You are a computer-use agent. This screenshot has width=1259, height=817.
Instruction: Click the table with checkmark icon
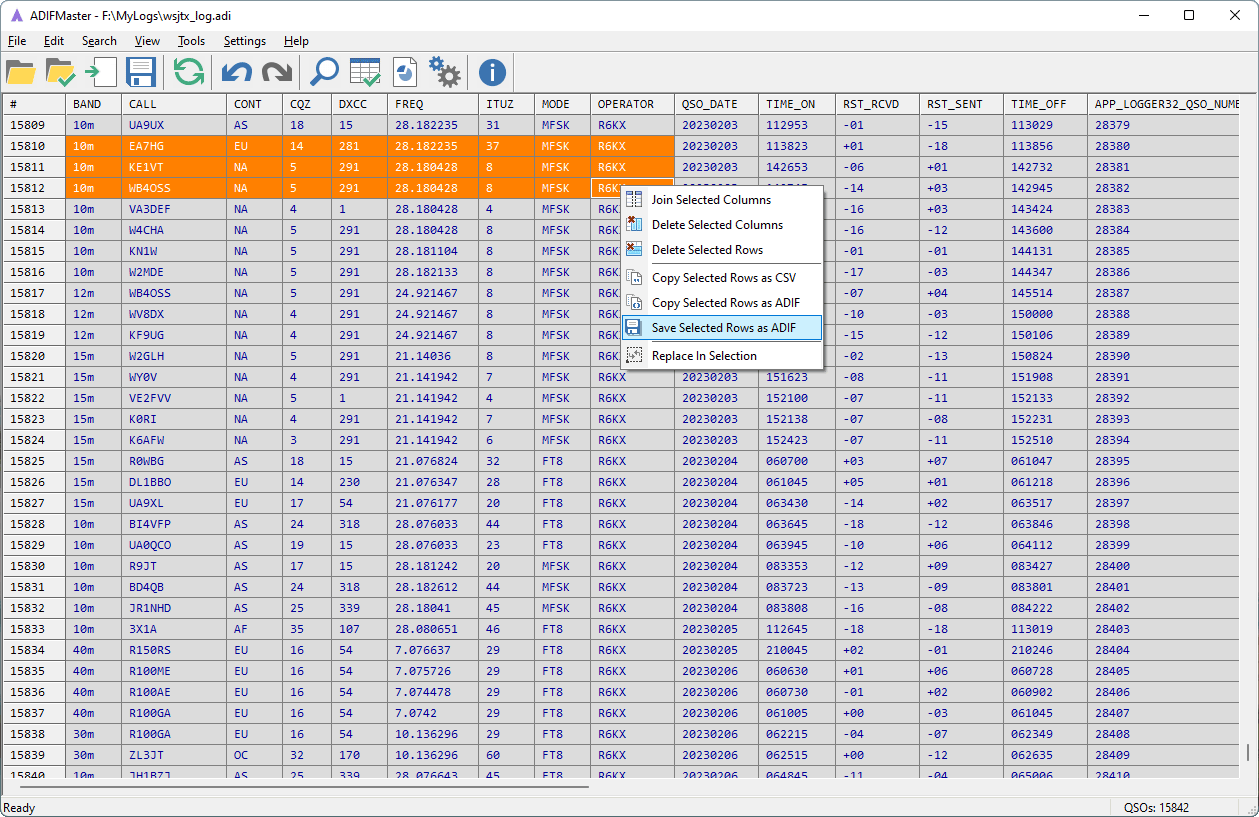tap(365, 72)
